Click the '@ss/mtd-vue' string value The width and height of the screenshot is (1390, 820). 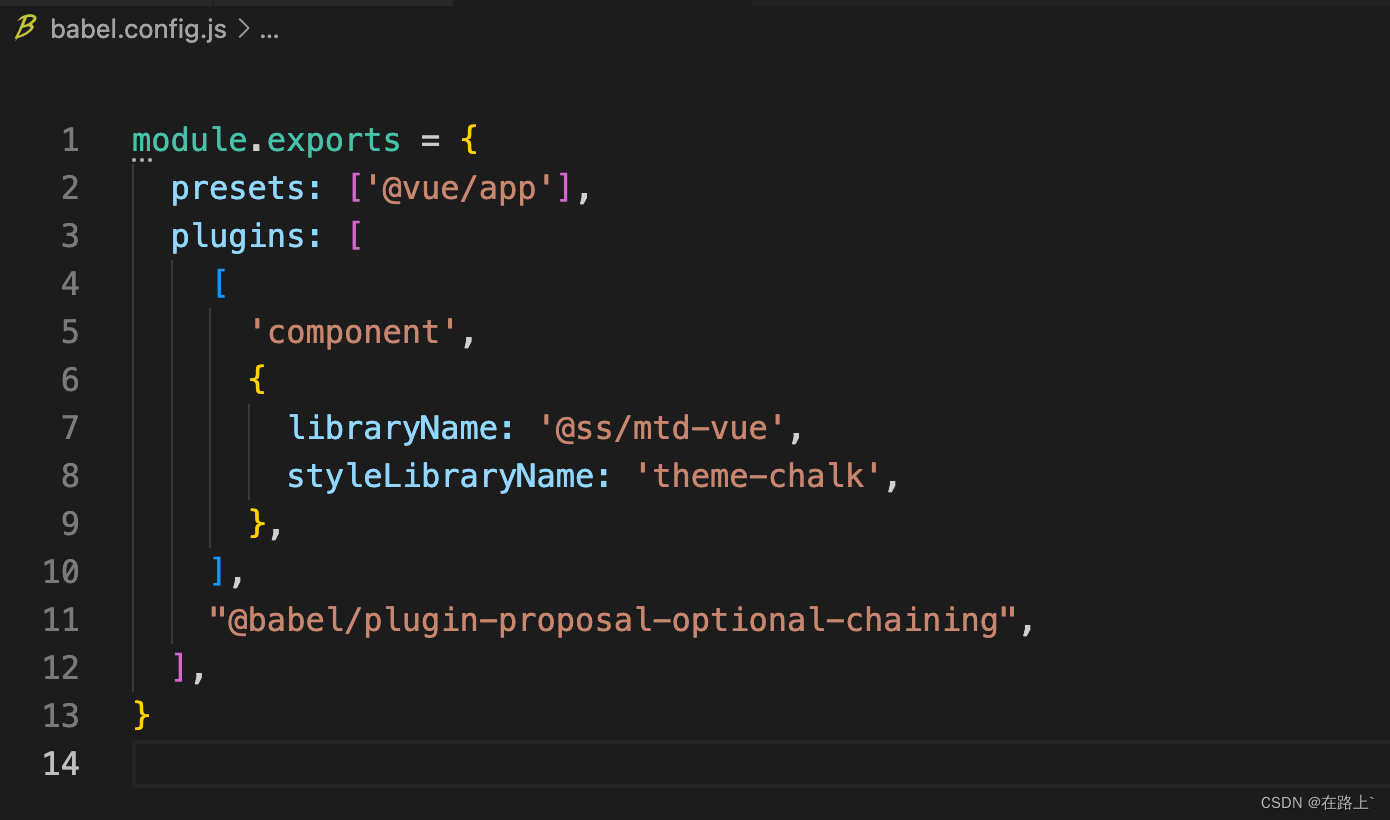(x=661, y=428)
